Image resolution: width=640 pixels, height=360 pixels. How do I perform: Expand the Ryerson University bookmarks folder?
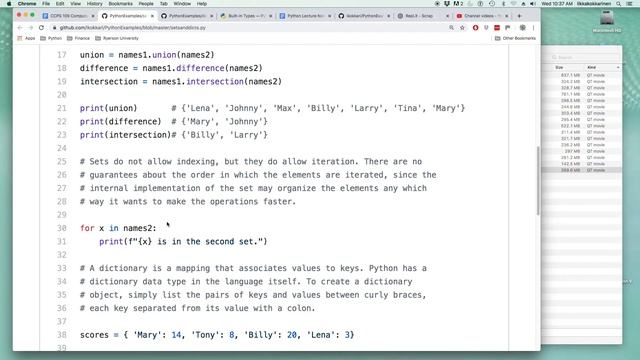point(117,38)
